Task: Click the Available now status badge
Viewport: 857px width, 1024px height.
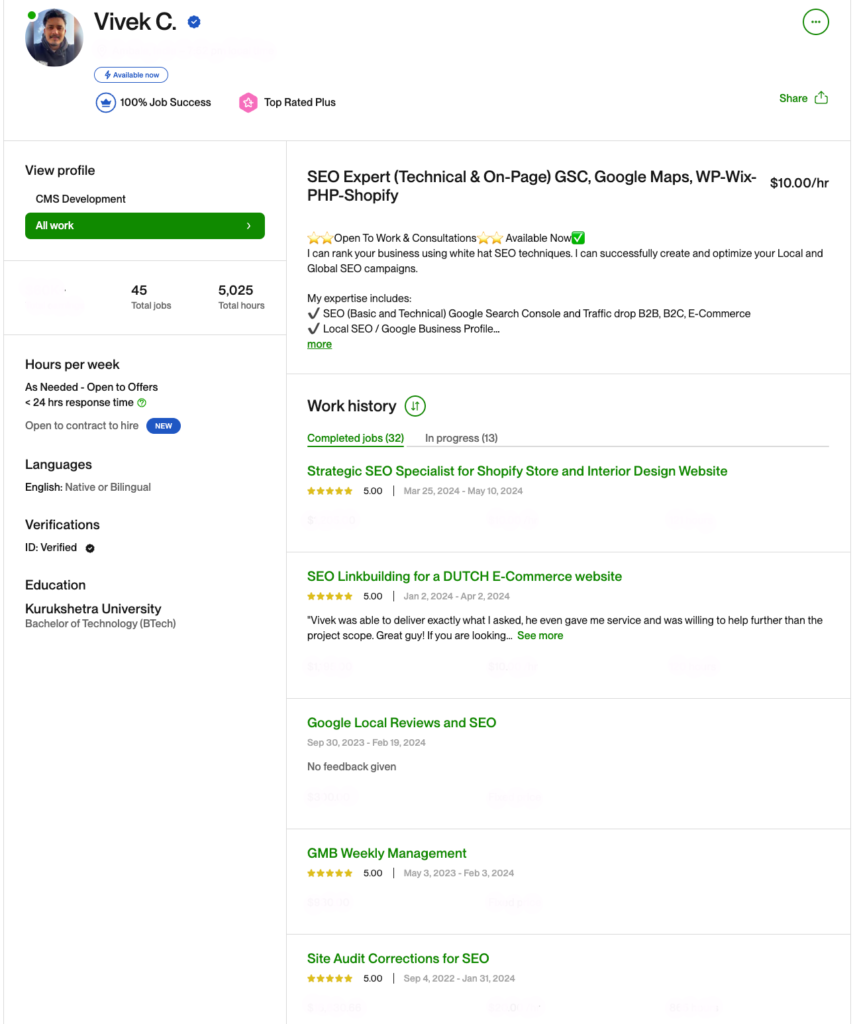Action: pyautogui.click(x=131, y=75)
